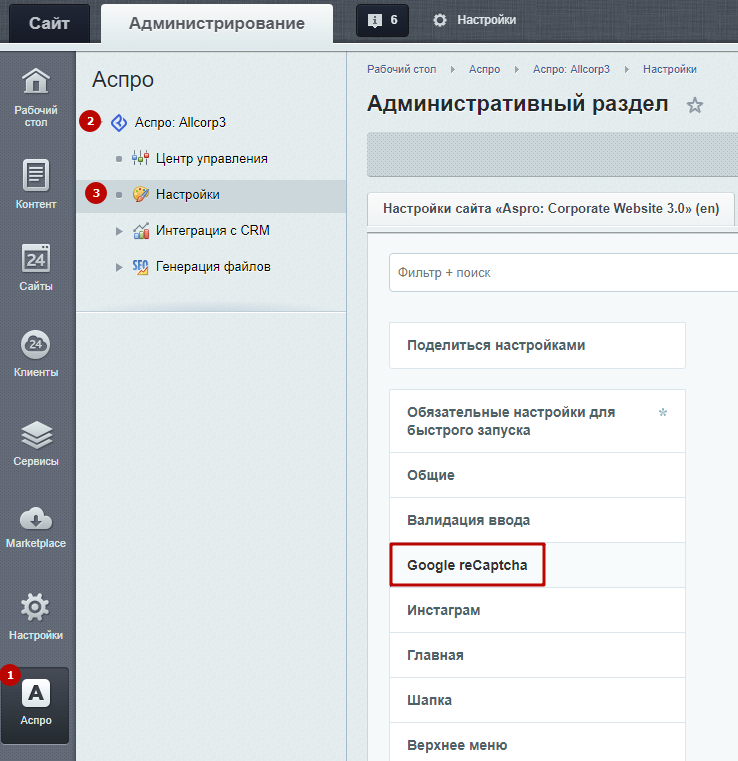Screen dimensions: 738x761
Task: Select Интеграция с CRM tree item
Action: tap(213, 231)
